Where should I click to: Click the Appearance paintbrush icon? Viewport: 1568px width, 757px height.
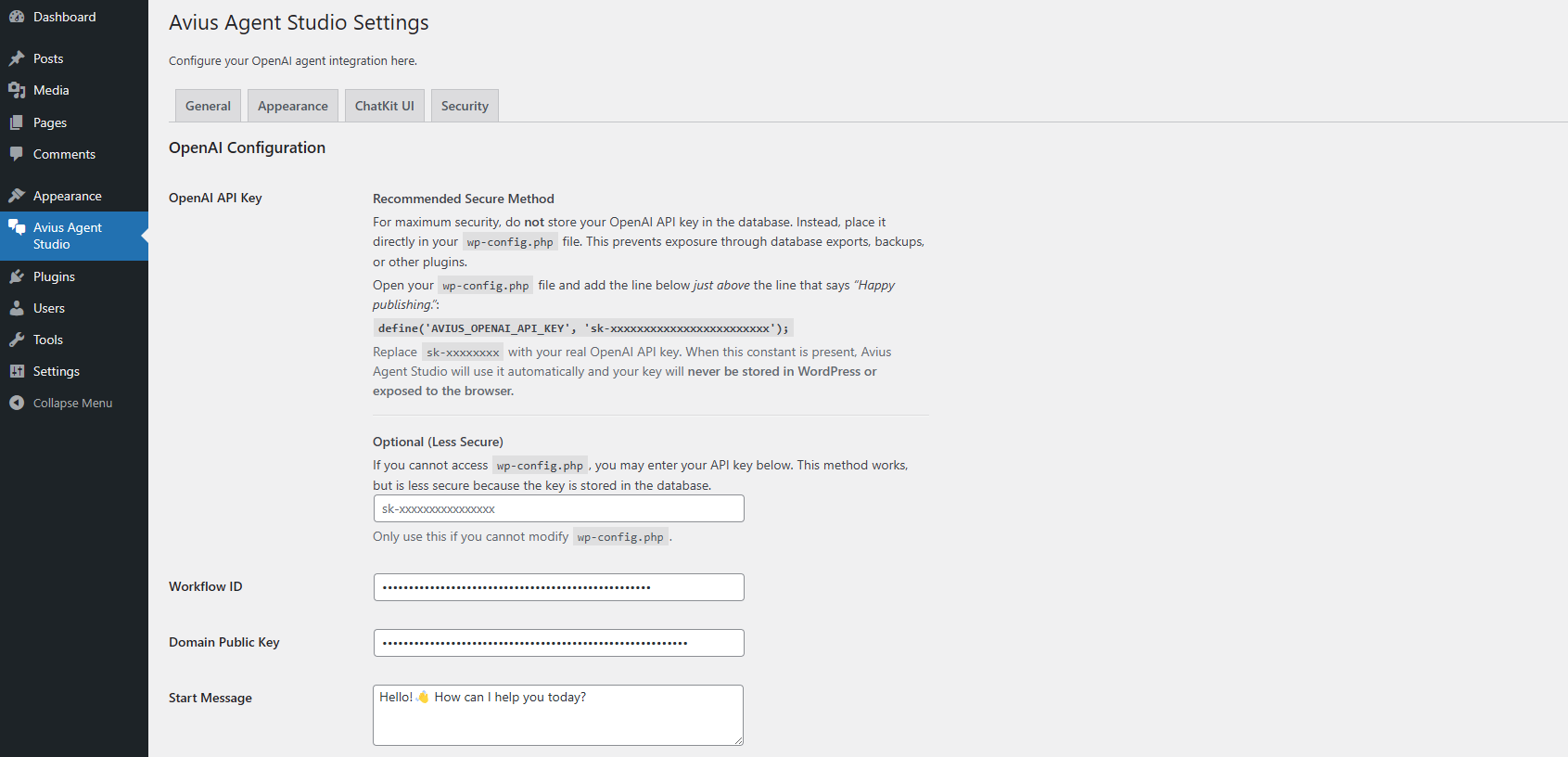tap(17, 196)
